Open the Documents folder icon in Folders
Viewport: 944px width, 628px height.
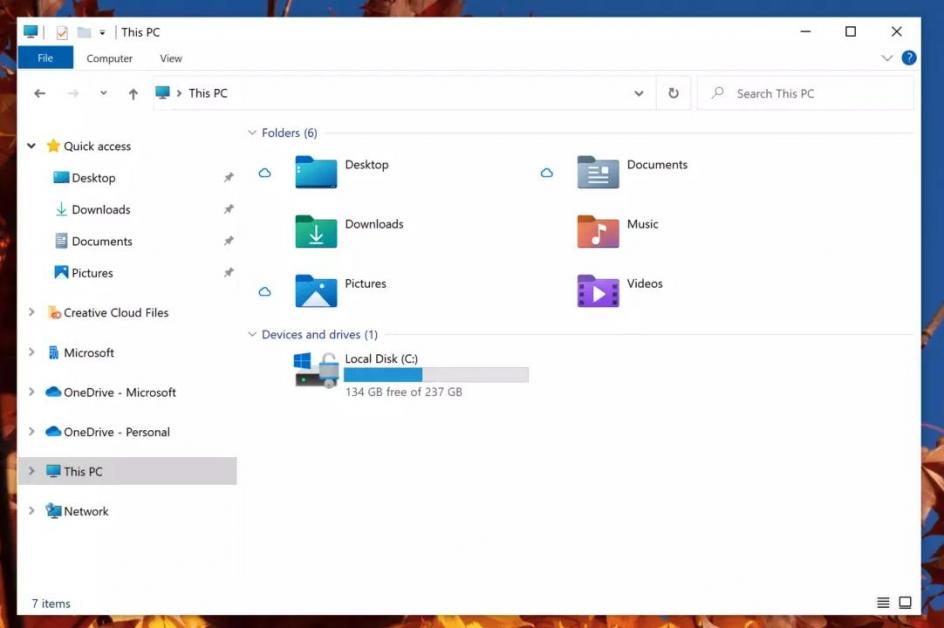click(x=598, y=172)
